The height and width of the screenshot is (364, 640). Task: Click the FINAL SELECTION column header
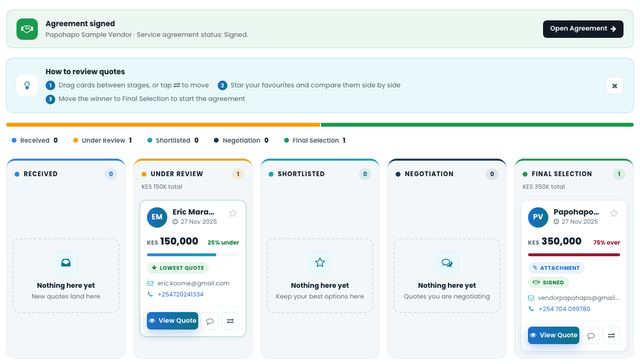pyautogui.click(x=562, y=174)
